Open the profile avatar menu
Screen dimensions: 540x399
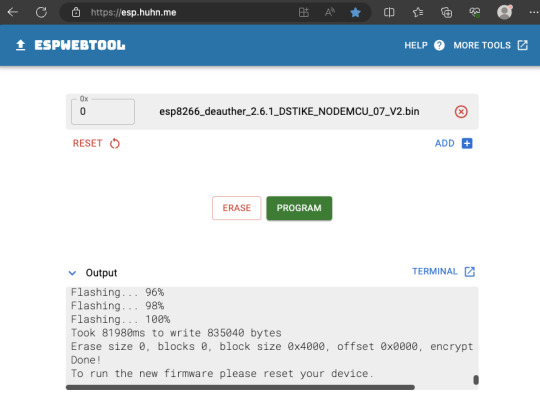(505, 12)
